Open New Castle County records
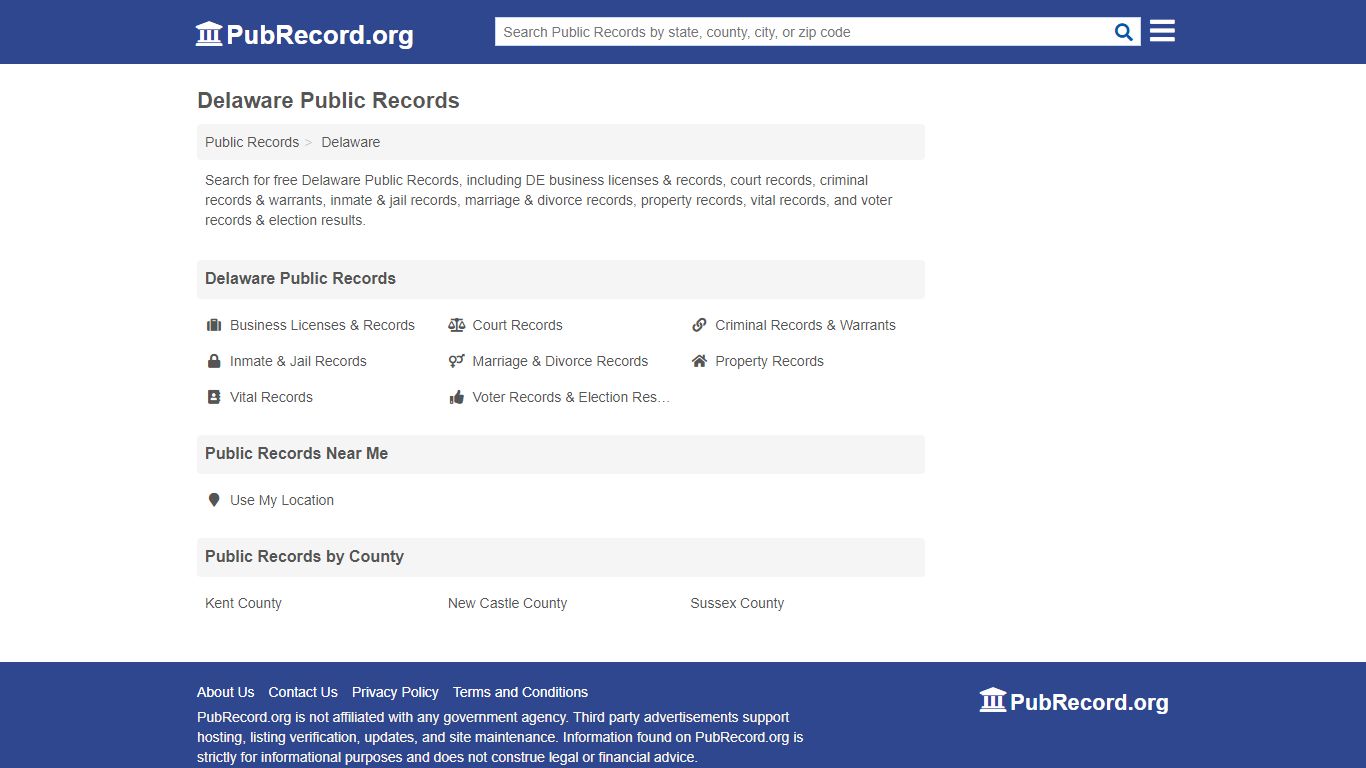Image resolution: width=1366 pixels, height=768 pixels. click(507, 603)
